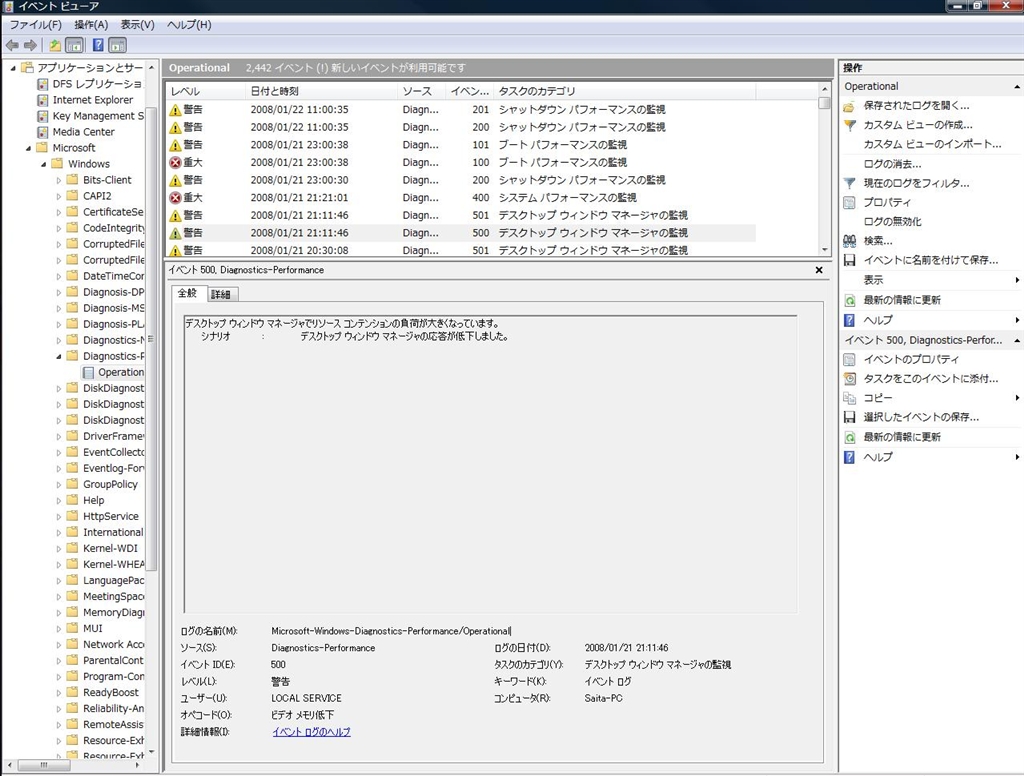Click the save selected events disk icon
1024x776 pixels.
849,417
